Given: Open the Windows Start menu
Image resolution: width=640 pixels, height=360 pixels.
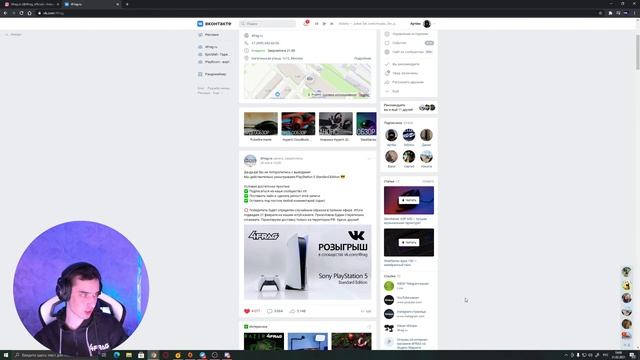Looking at the screenshot, I should click(x=6, y=355).
